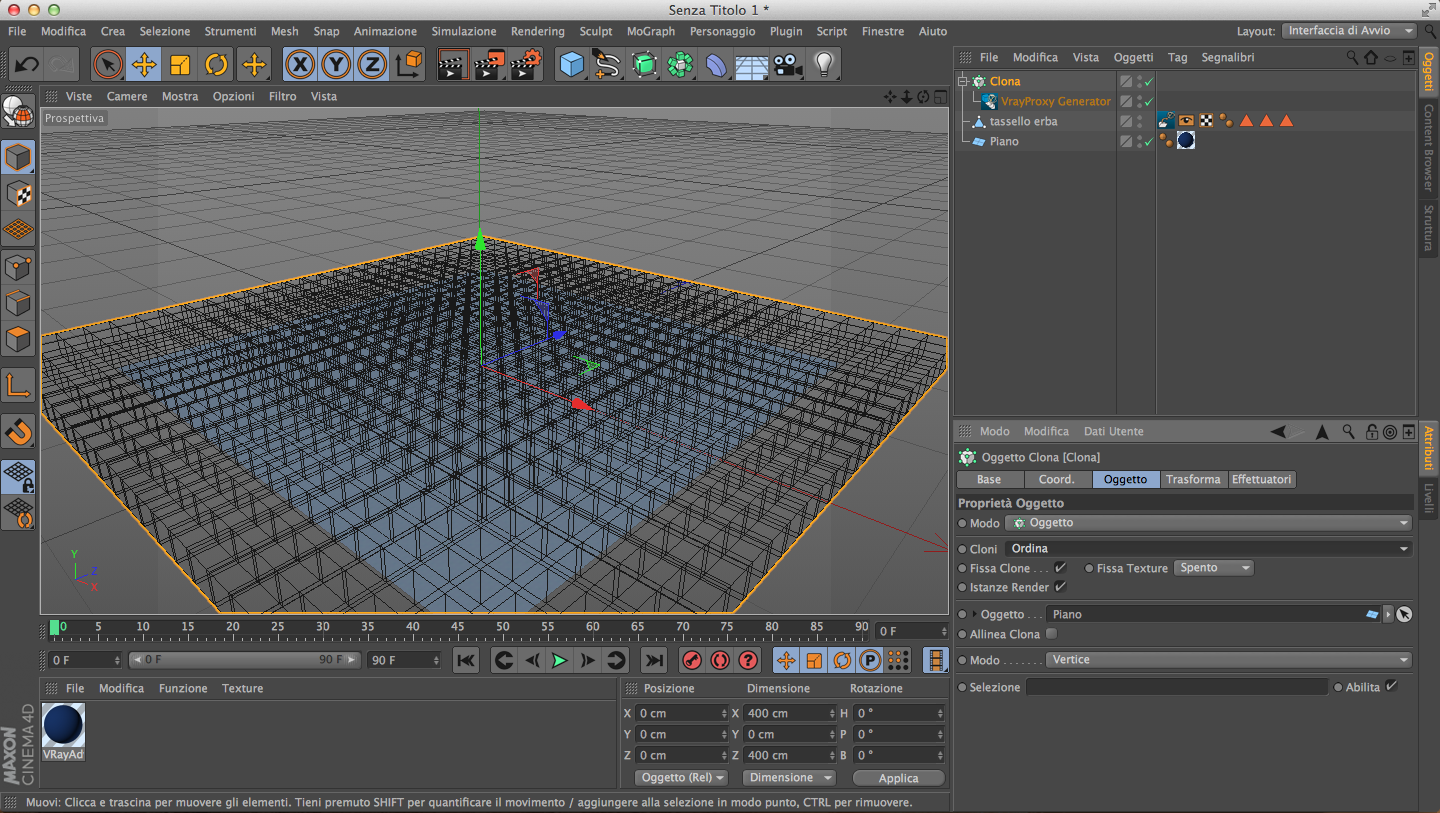Open the Cloni dropdown set to Ordina

(1208, 548)
